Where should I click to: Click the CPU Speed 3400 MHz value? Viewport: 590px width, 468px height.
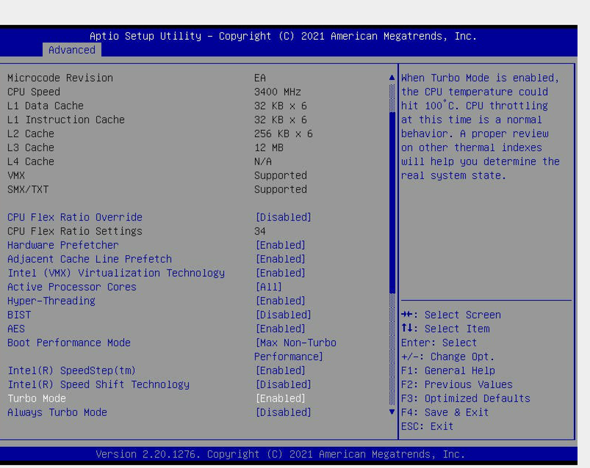coord(278,92)
